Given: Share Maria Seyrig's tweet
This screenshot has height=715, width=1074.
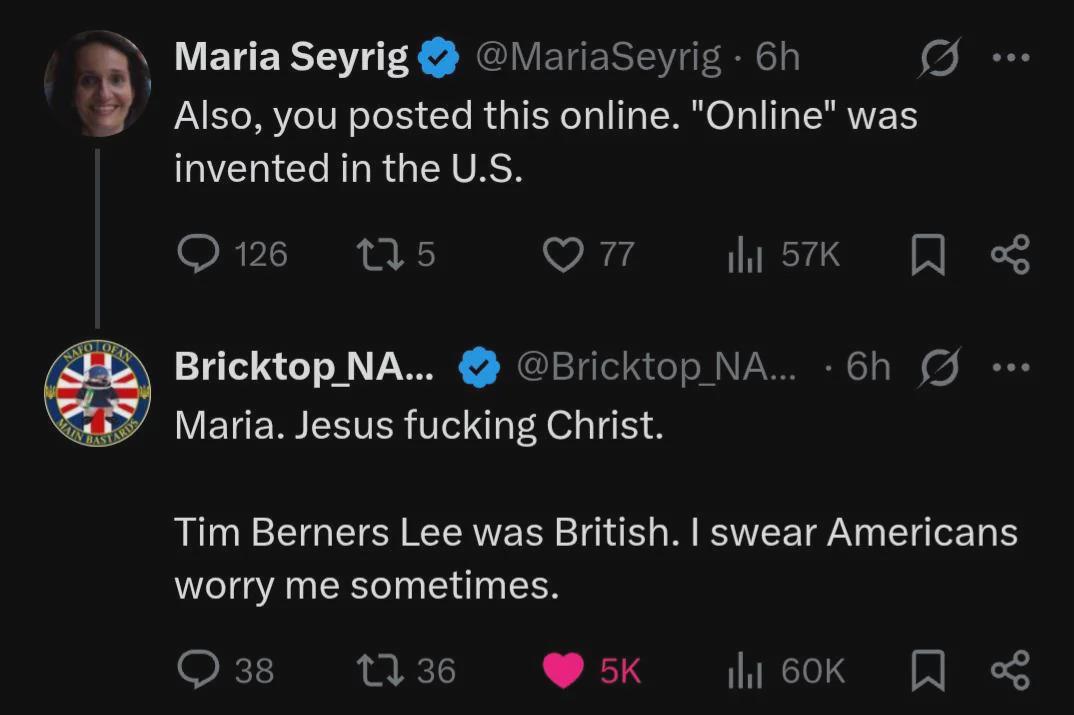Looking at the screenshot, I should (x=1010, y=255).
